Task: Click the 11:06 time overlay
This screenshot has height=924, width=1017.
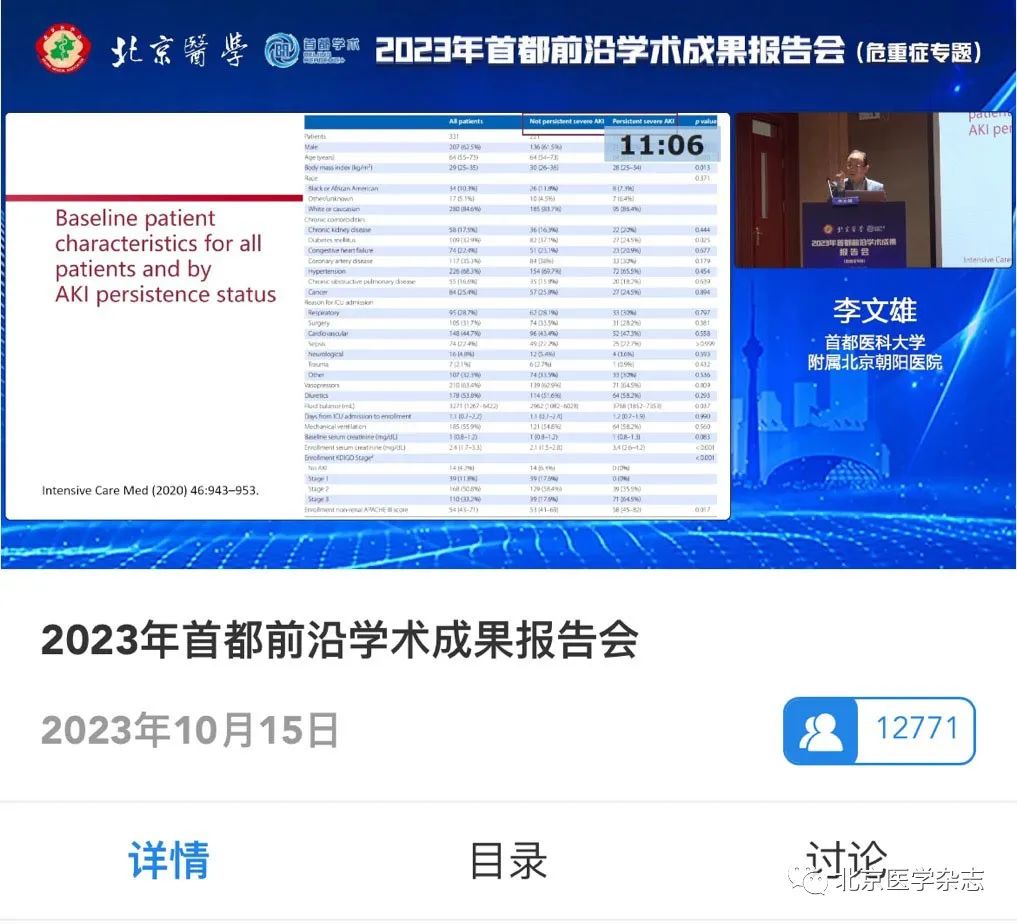Action: coord(661,145)
